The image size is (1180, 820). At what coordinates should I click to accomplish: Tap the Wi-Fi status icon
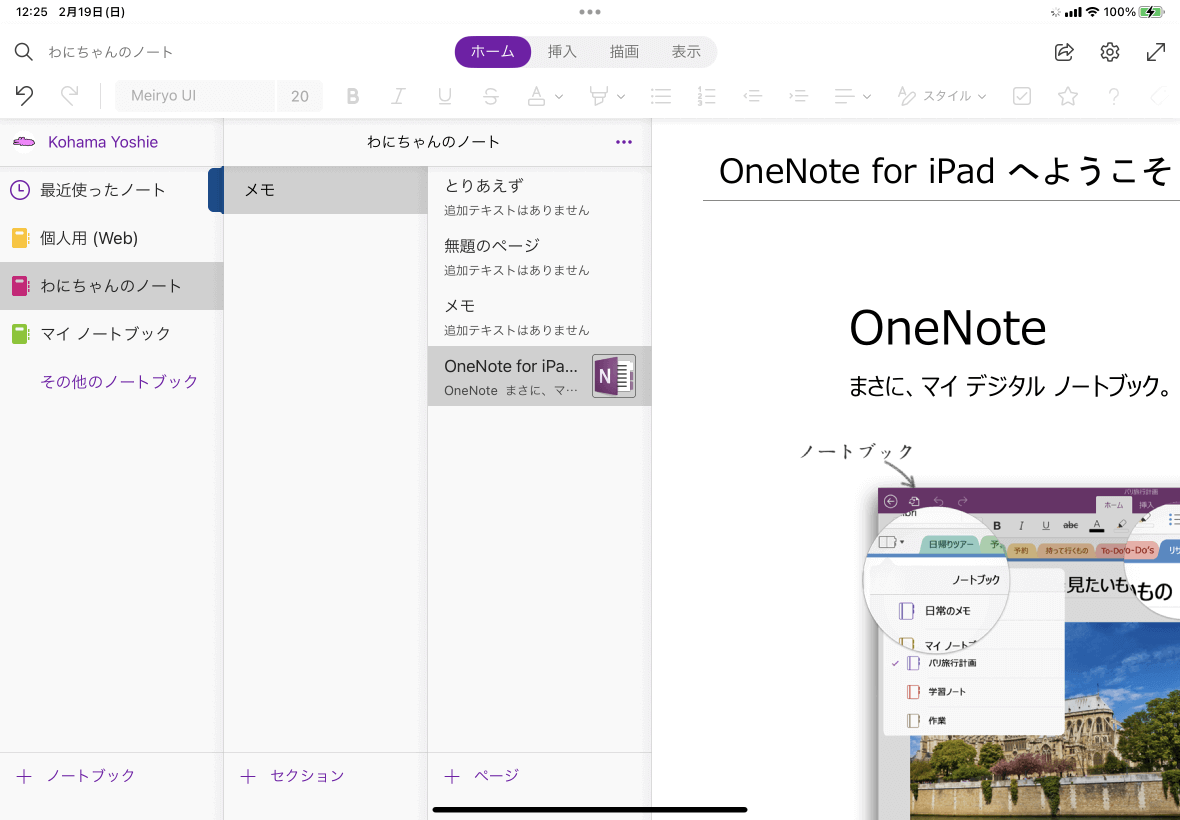pos(1093,12)
